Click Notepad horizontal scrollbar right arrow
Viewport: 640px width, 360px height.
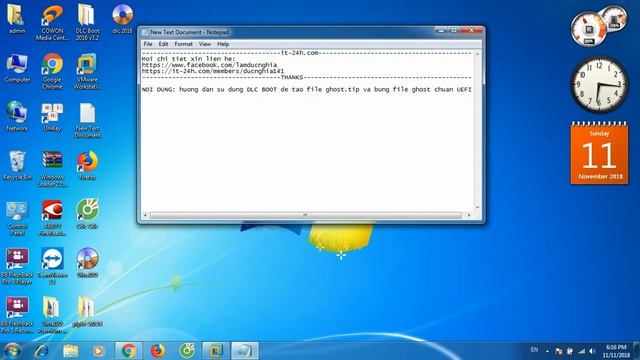click(469, 215)
